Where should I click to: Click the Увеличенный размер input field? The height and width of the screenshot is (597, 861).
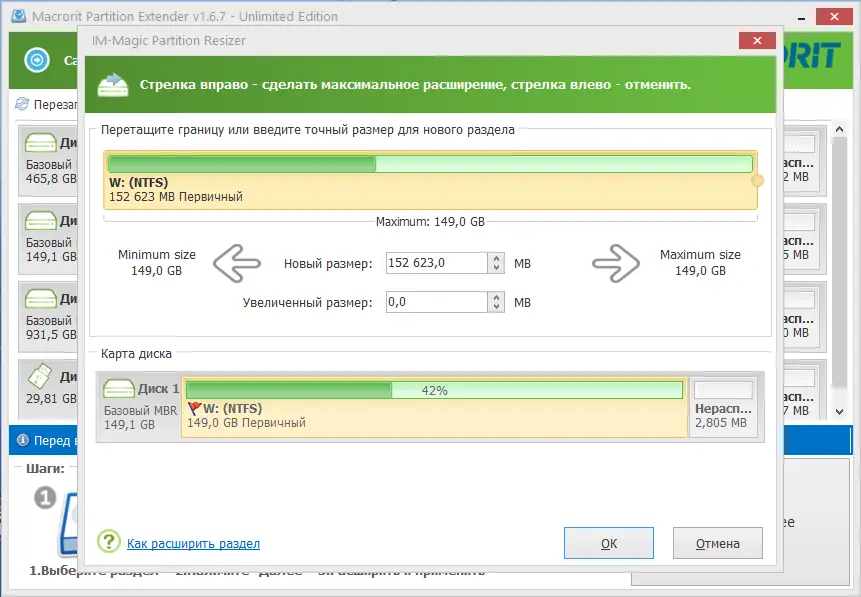437,302
